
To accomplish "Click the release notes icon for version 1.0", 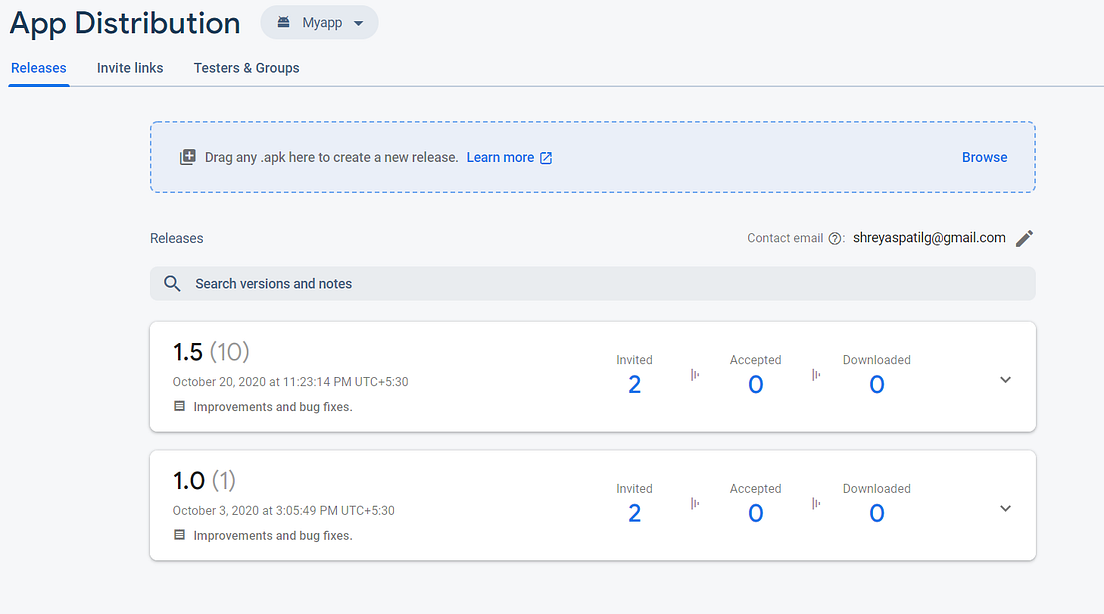I will coord(180,535).
